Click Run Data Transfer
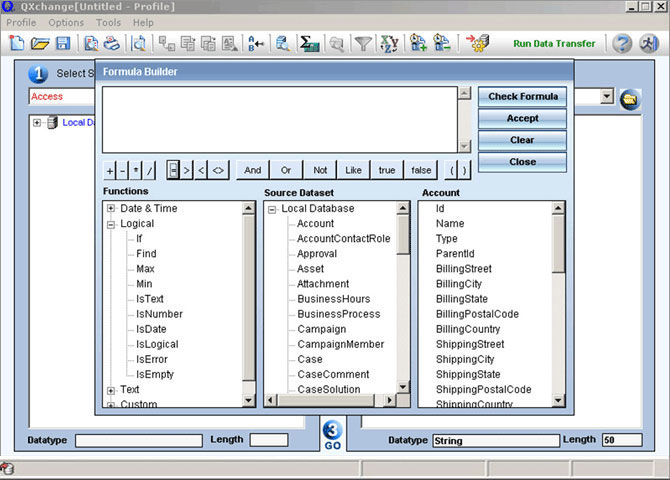Image resolution: width=670 pixels, height=480 pixels. pos(554,44)
